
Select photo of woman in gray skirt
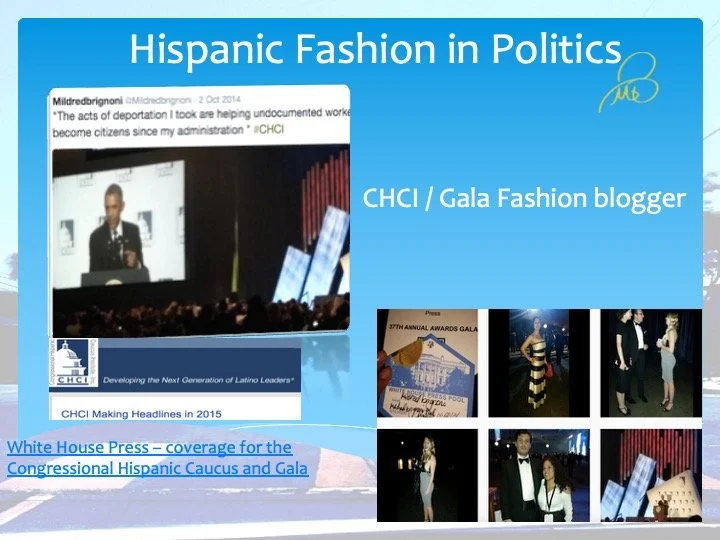[427, 475]
